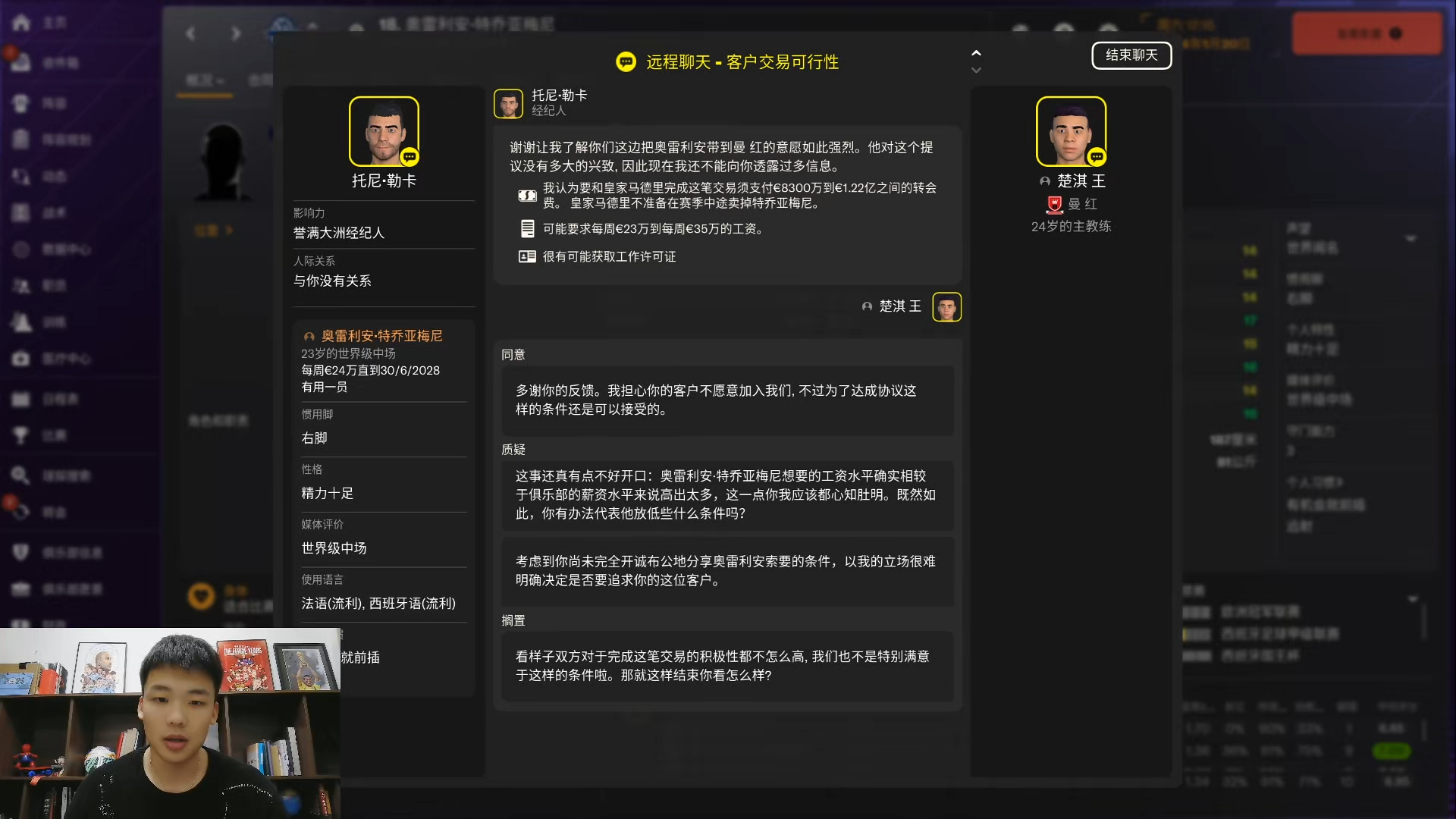Go back with the left arrow in the background window
This screenshot has width=1456, height=819.
pos(190,33)
